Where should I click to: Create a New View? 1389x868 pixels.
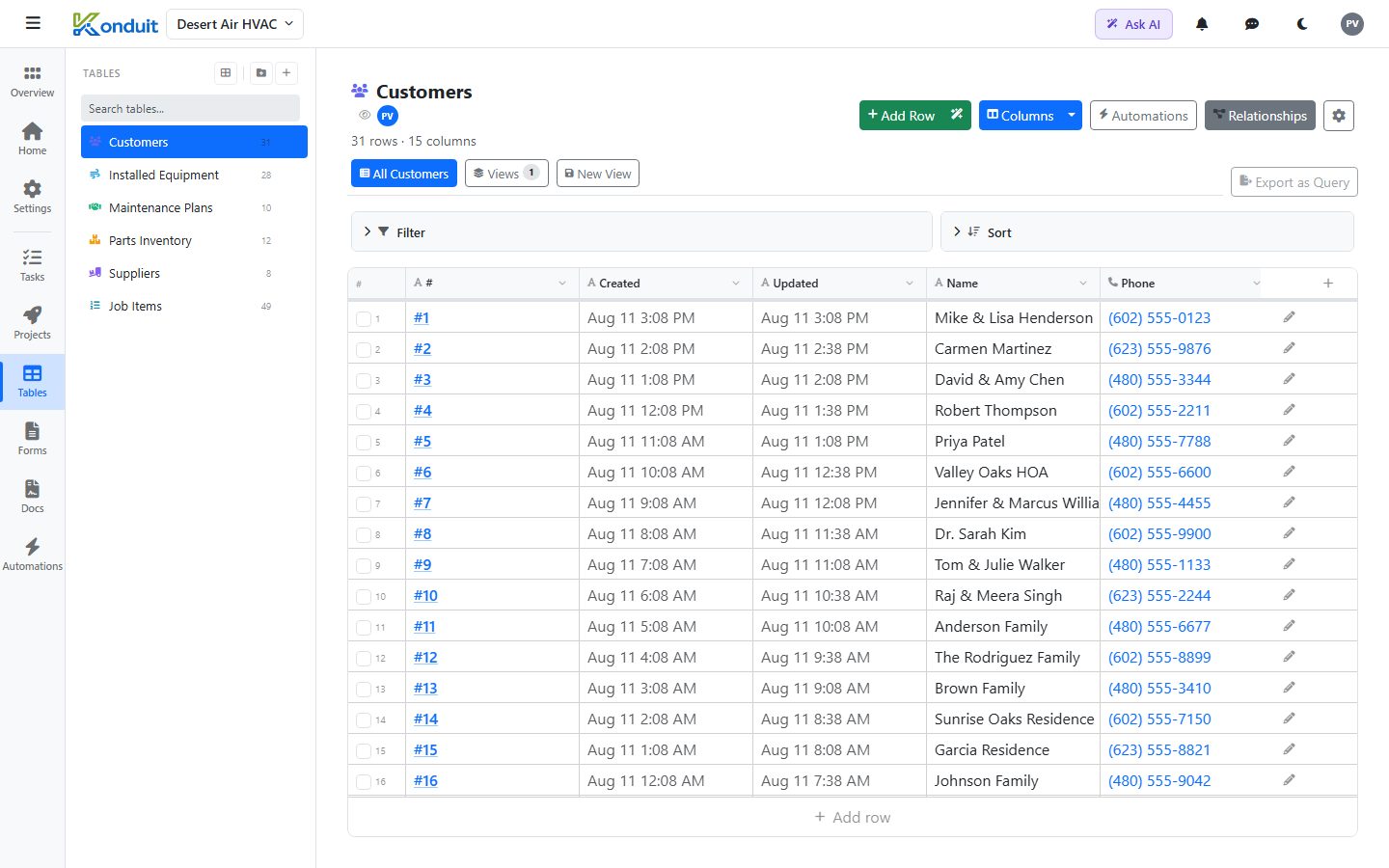coord(598,174)
